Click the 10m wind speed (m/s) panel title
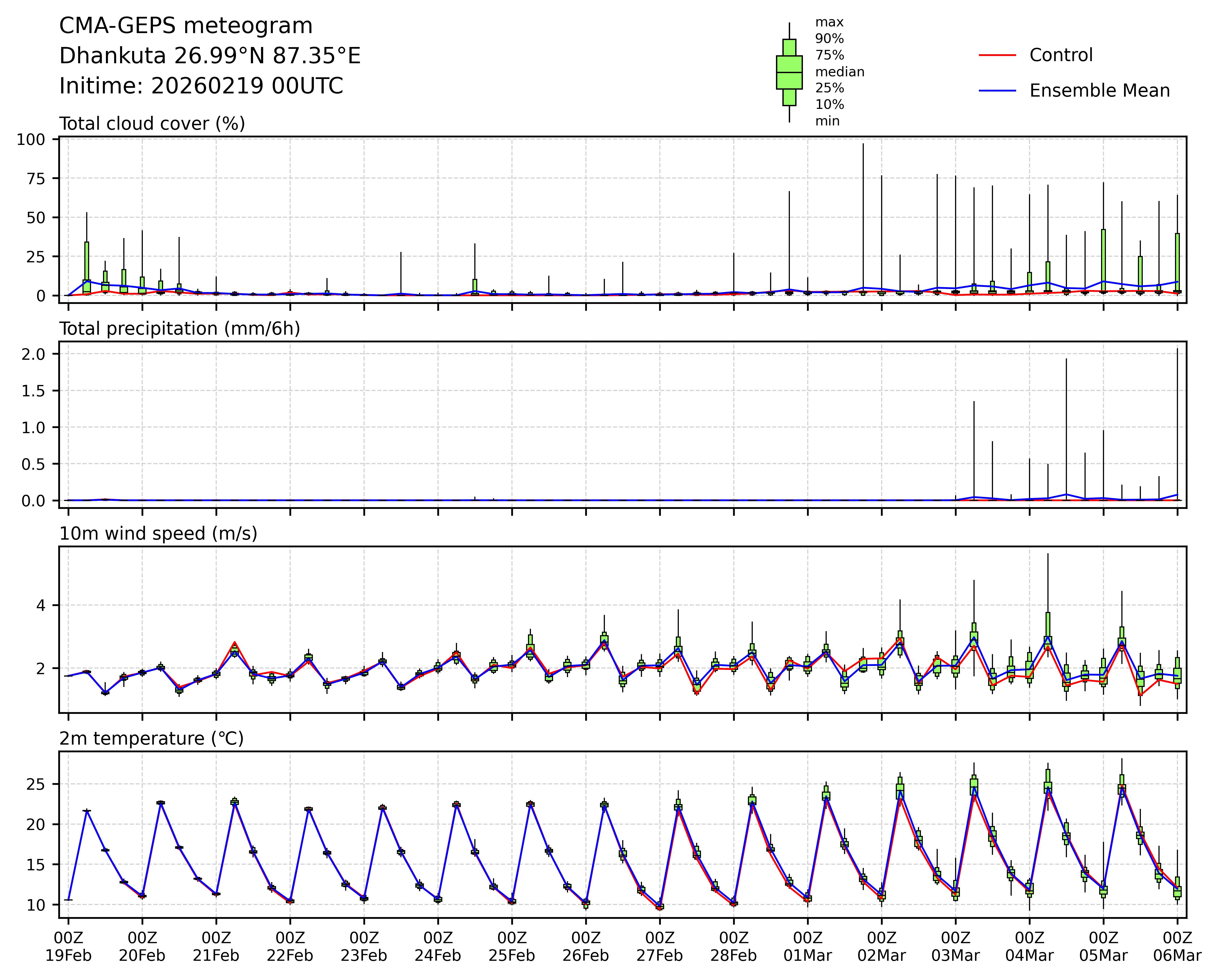The image size is (1218, 980). pyautogui.click(x=158, y=534)
